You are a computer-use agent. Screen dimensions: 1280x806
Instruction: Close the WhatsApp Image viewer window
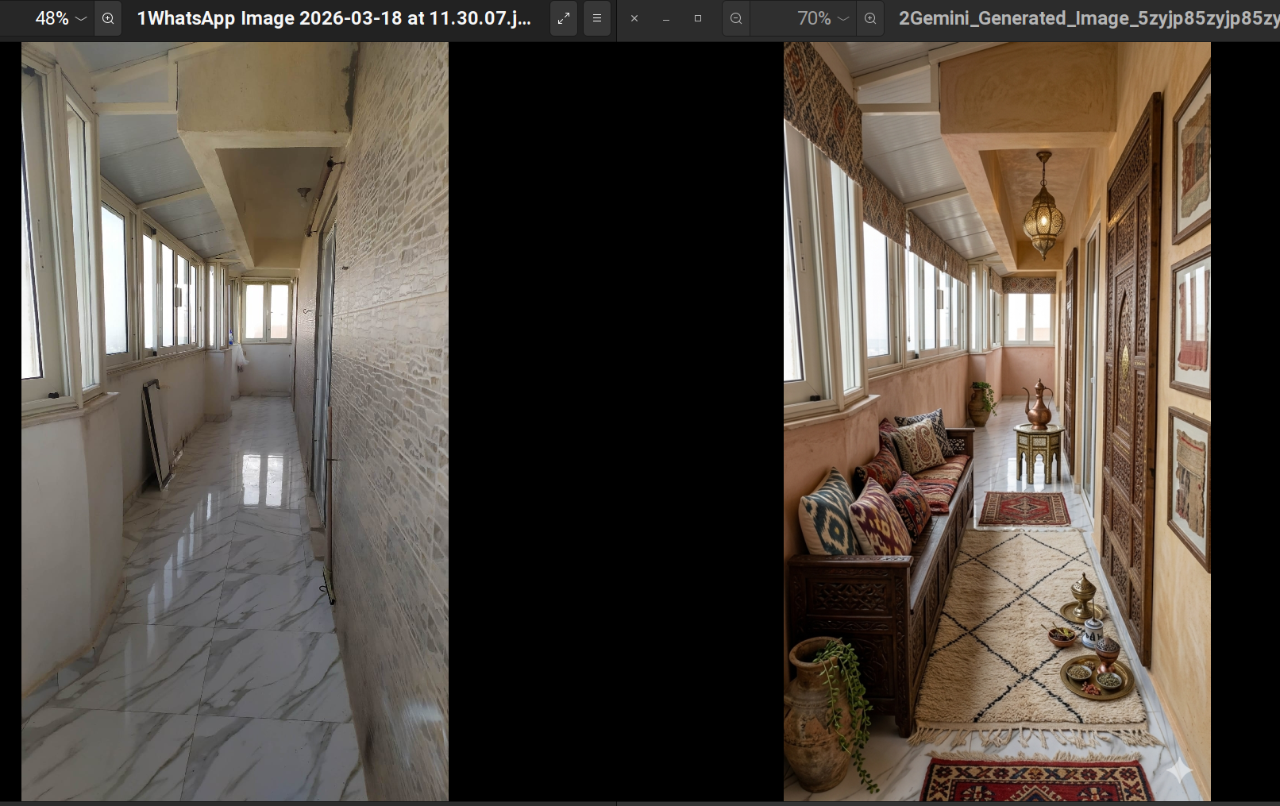click(634, 18)
